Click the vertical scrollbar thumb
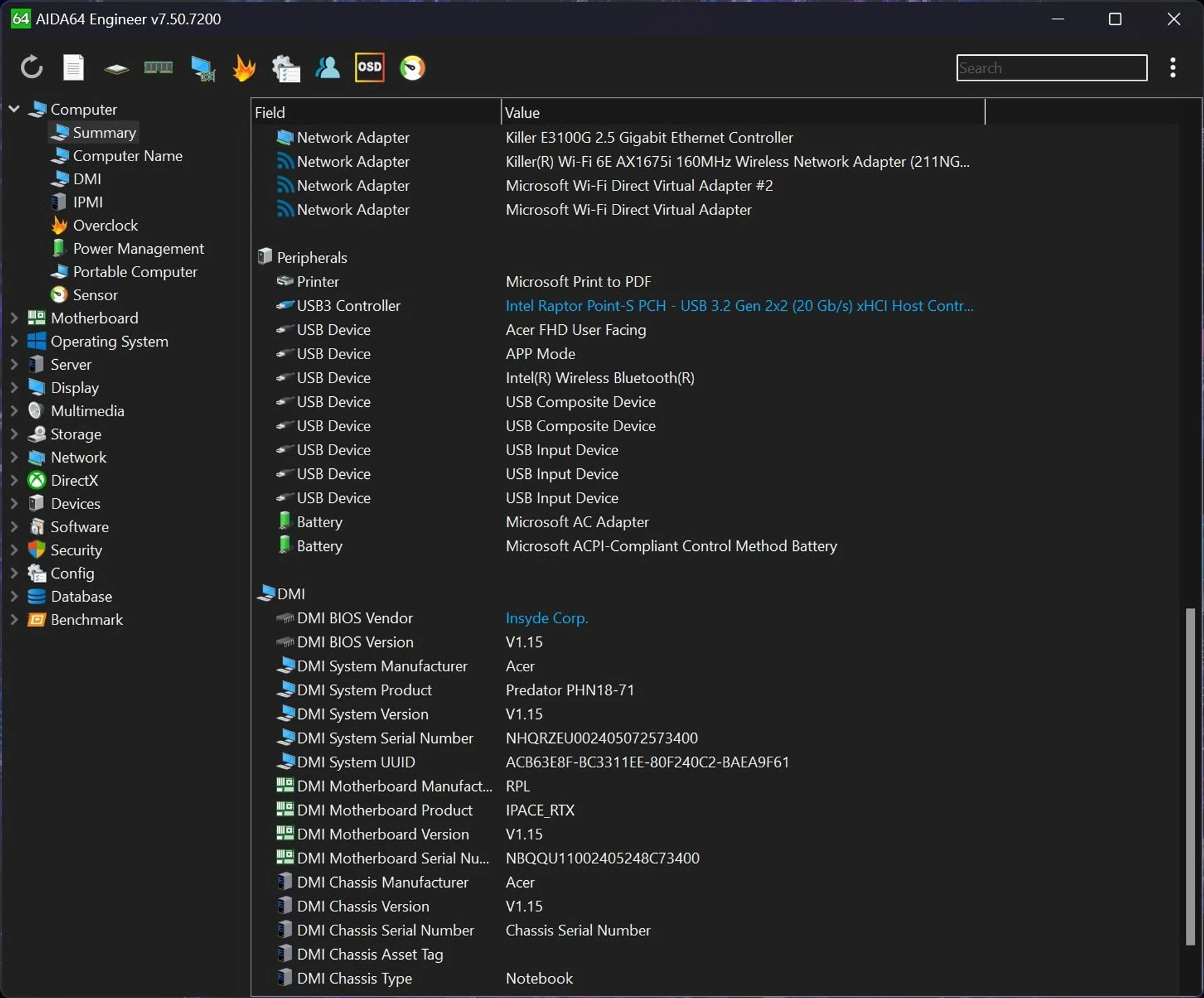This screenshot has height=998, width=1204. pyautogui.click(x=1190, y=776)
